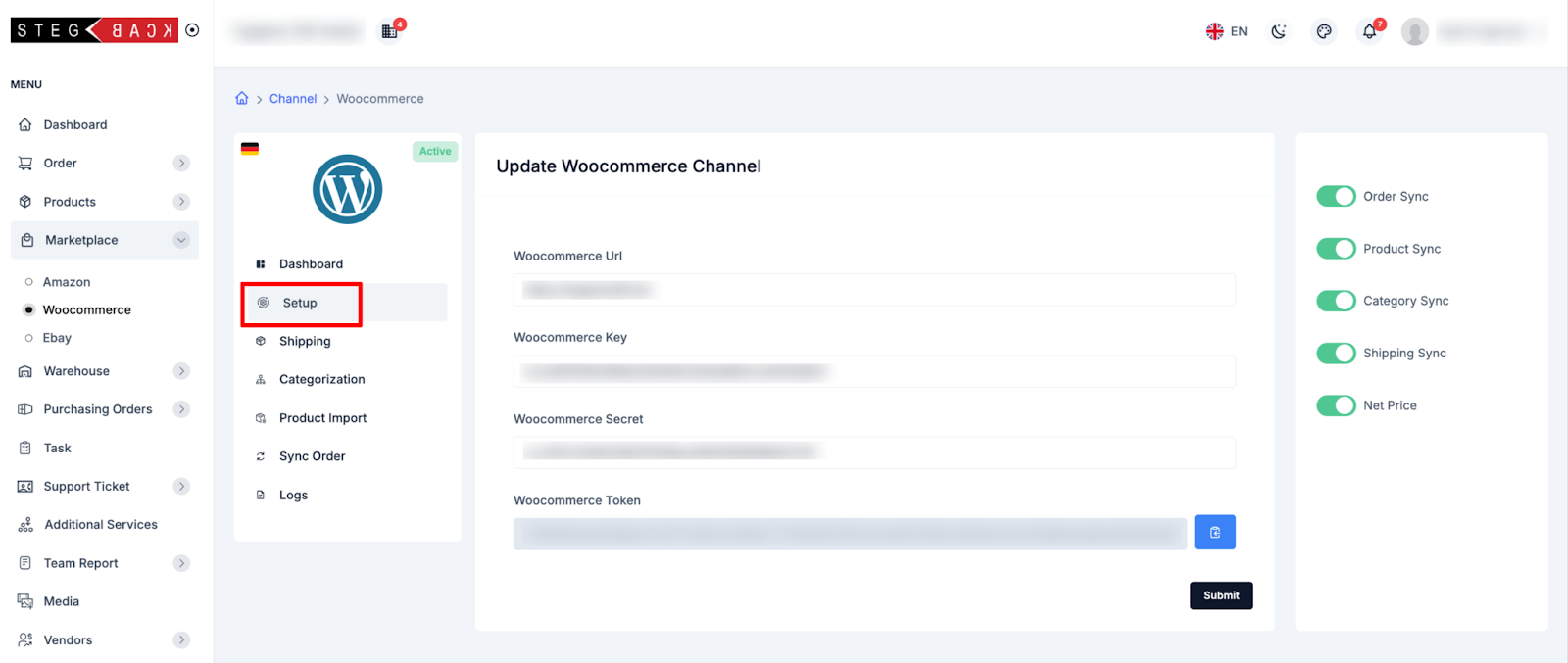
Task: Disable the Order Sync toggle
Action: (1336, 196)
